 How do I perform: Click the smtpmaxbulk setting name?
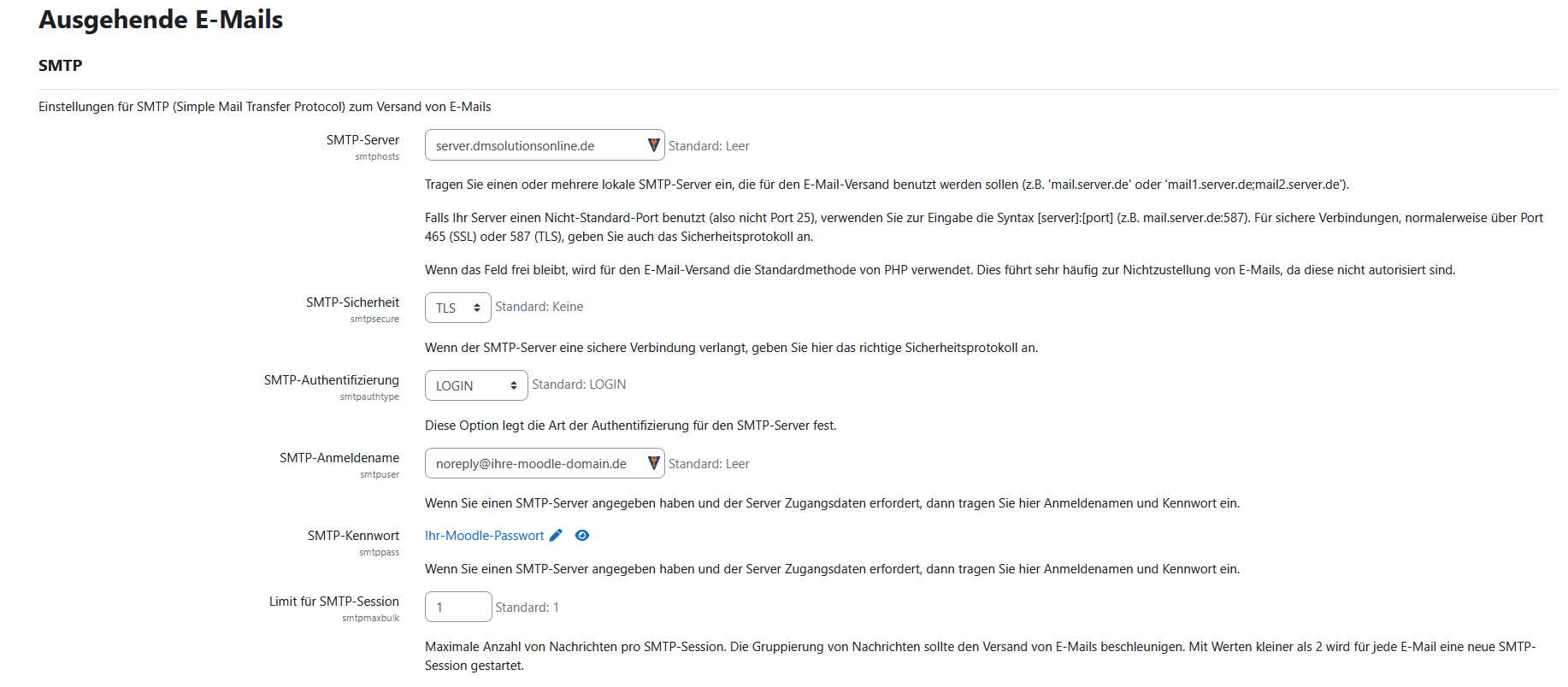pos(370,619)
